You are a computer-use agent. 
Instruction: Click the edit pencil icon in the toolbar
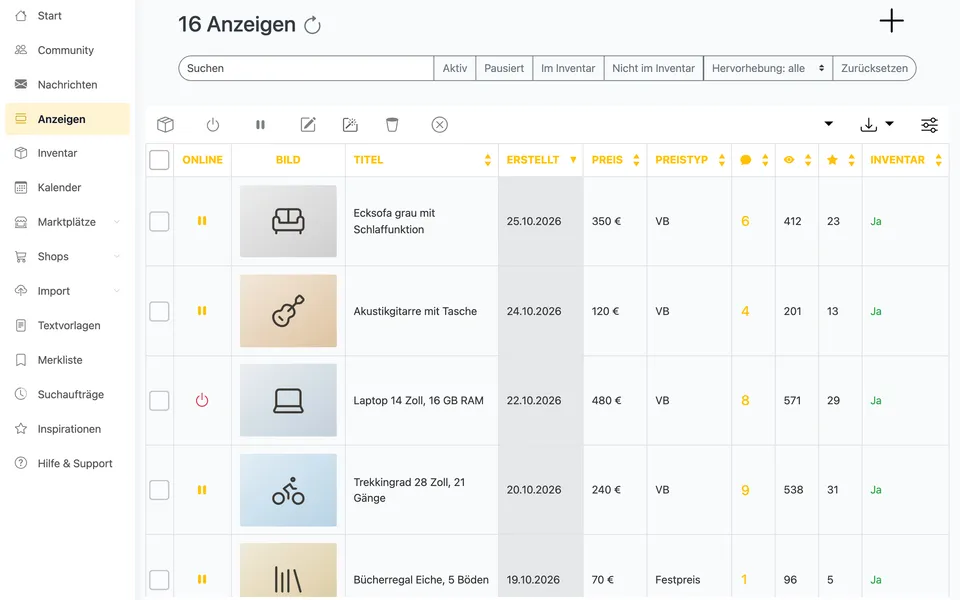point(308,125)
